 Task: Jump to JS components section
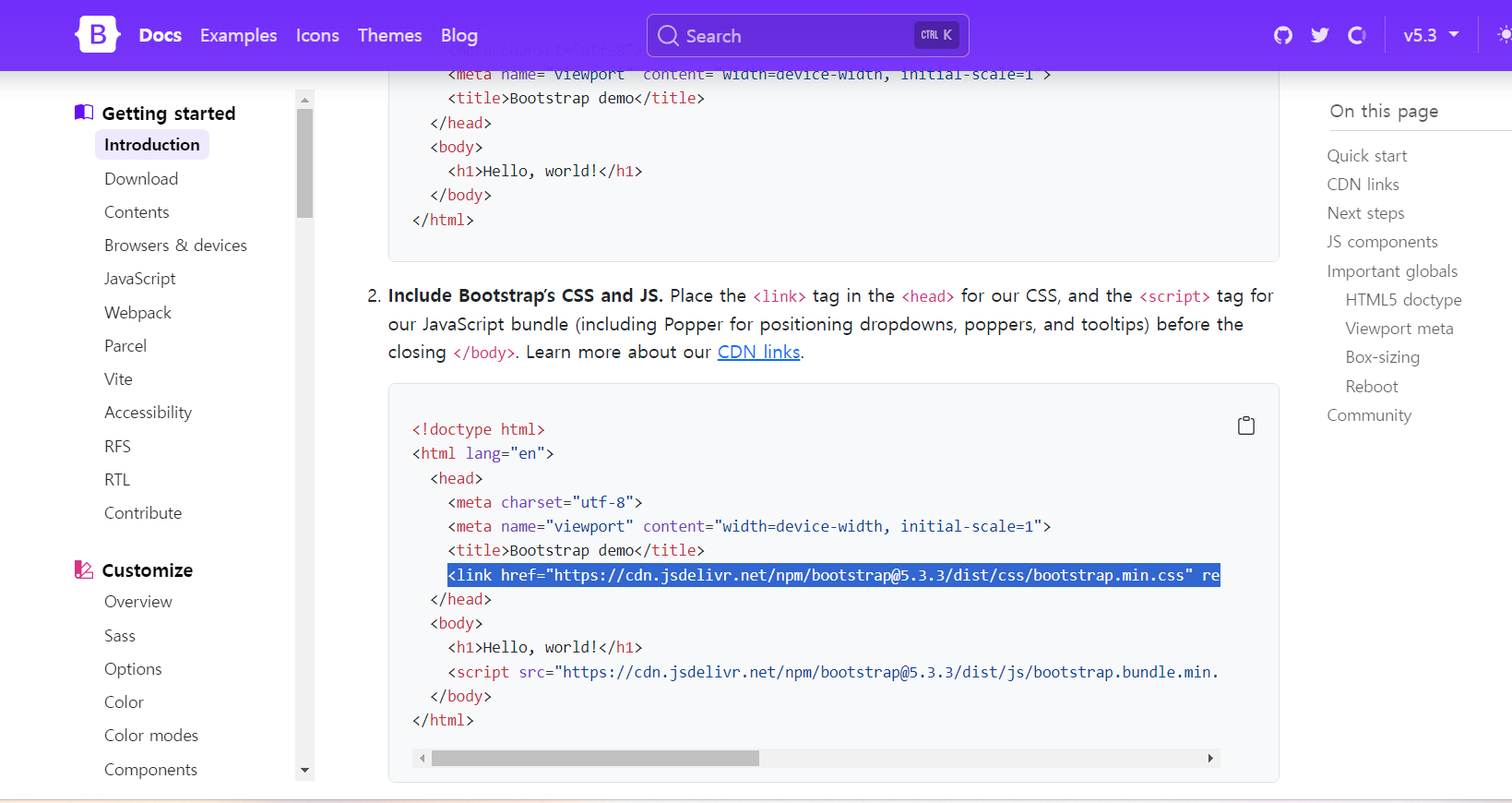pyautogui.click(x=1383, y=242)
